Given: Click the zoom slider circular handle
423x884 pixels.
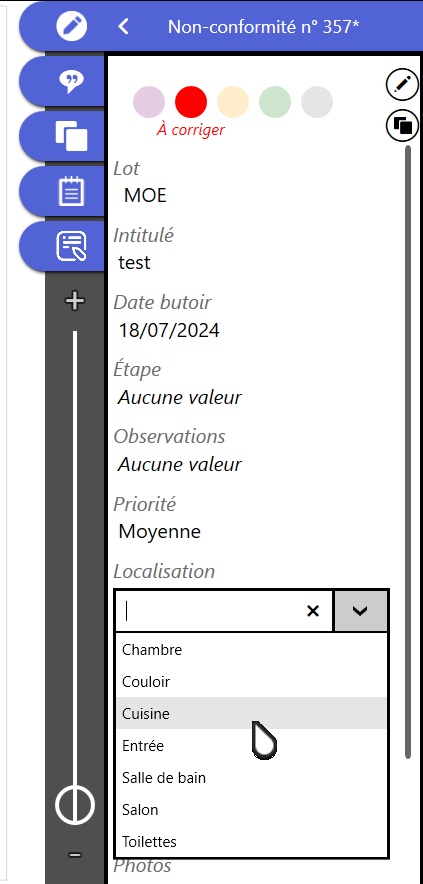Looking at the screenshot, I should [x=75, y=804].
